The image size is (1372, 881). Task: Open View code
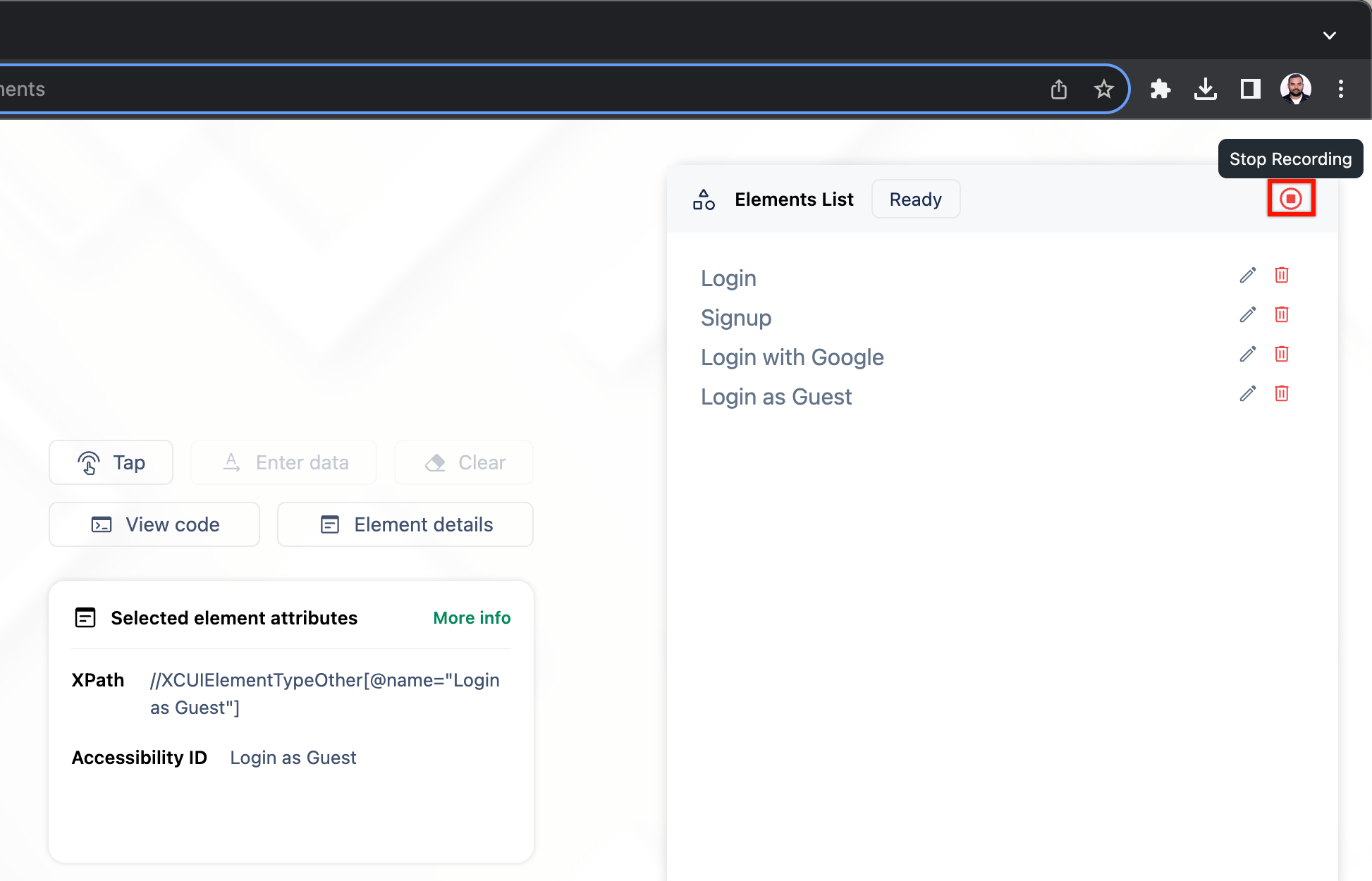[x=154, y=524]
